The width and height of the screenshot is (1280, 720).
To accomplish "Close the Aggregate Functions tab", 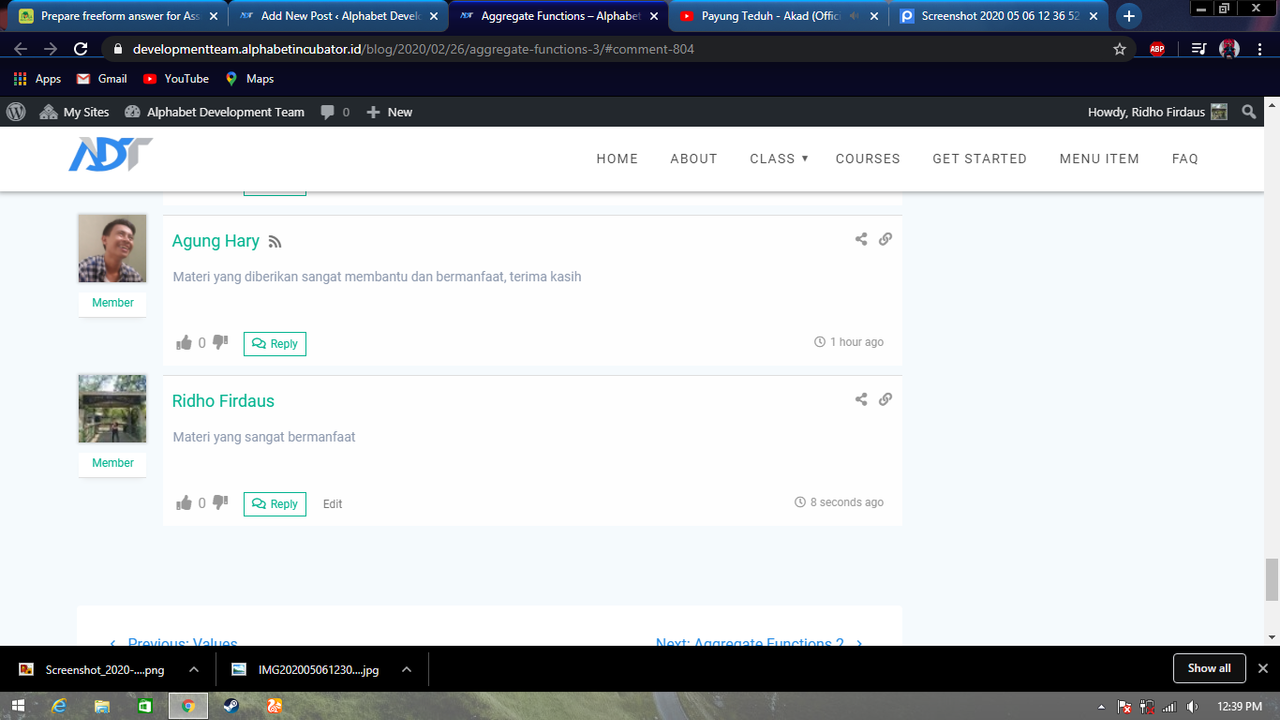I will click(653, 16).
